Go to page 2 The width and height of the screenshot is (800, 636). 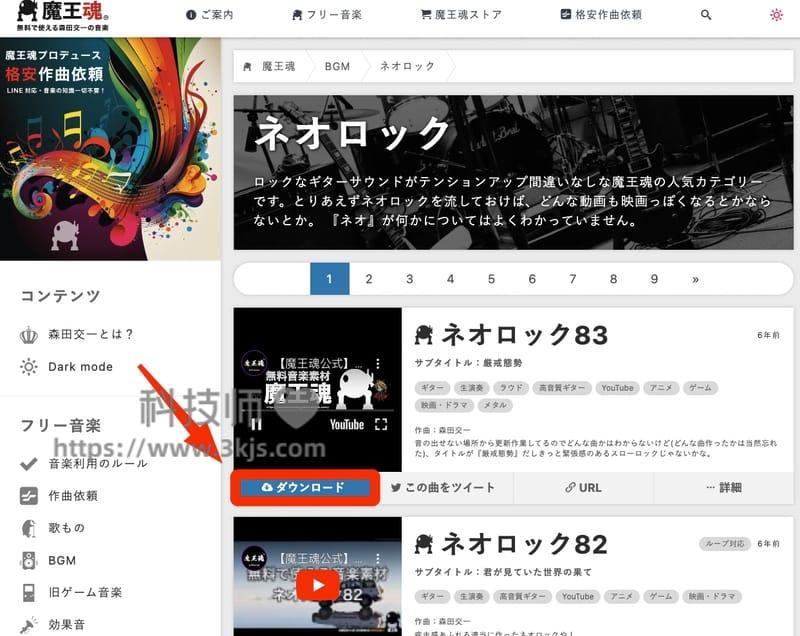click(x=369, y=279)
